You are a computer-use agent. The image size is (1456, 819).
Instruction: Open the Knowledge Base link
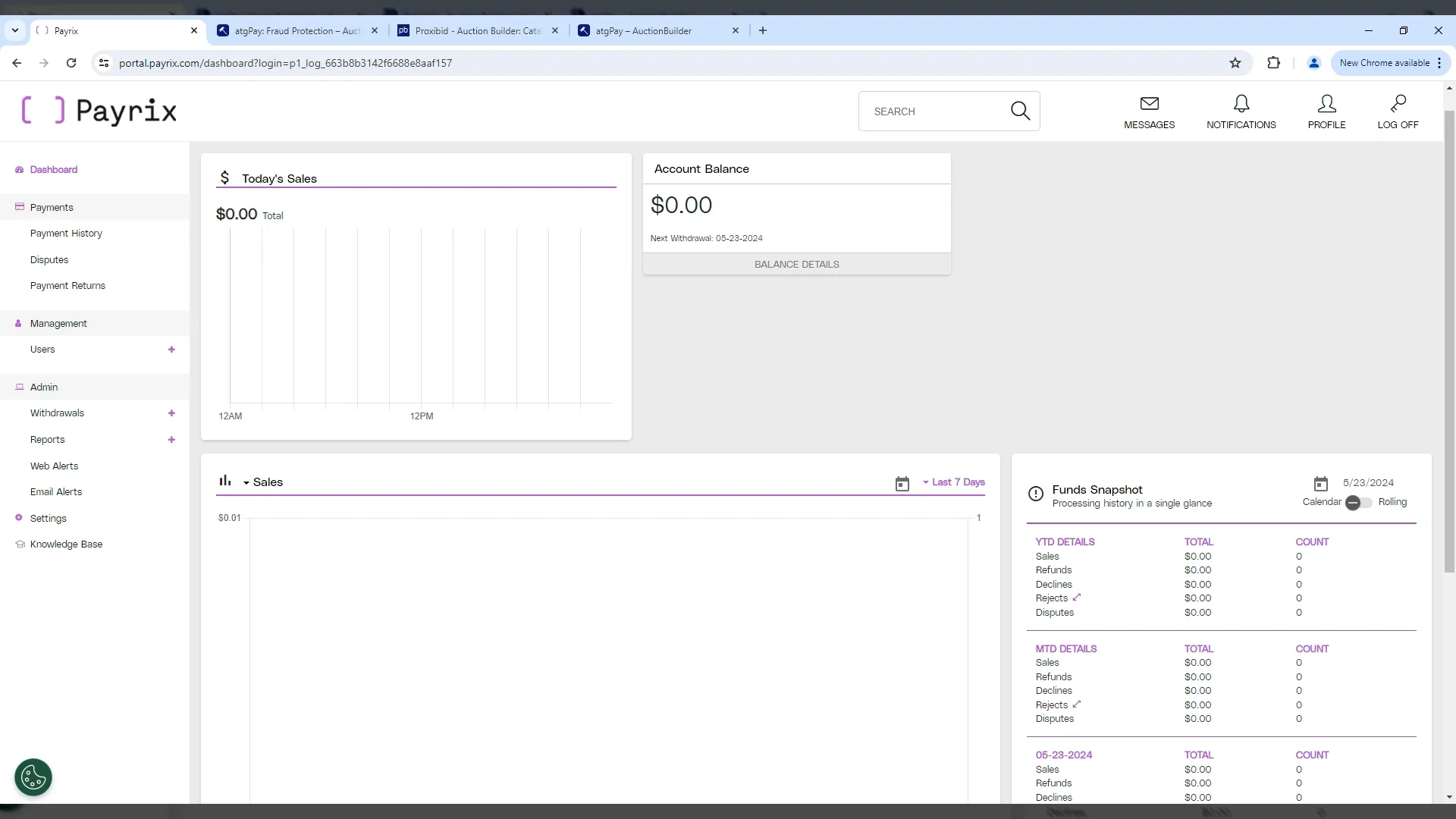tap(66, 544)
